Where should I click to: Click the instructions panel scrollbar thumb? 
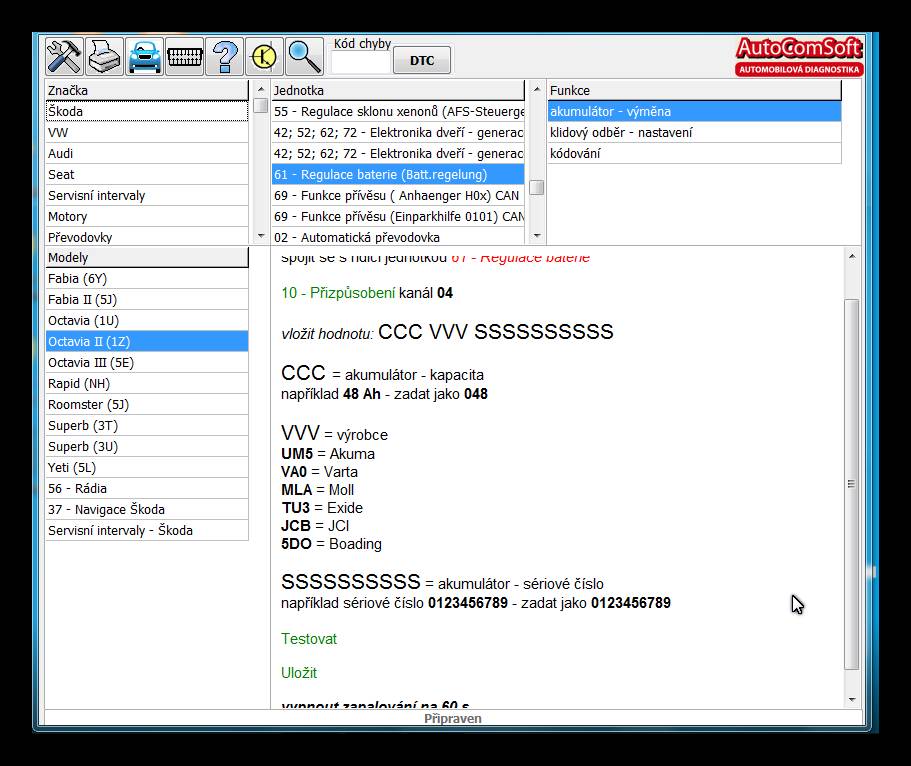tap(852, 484)
